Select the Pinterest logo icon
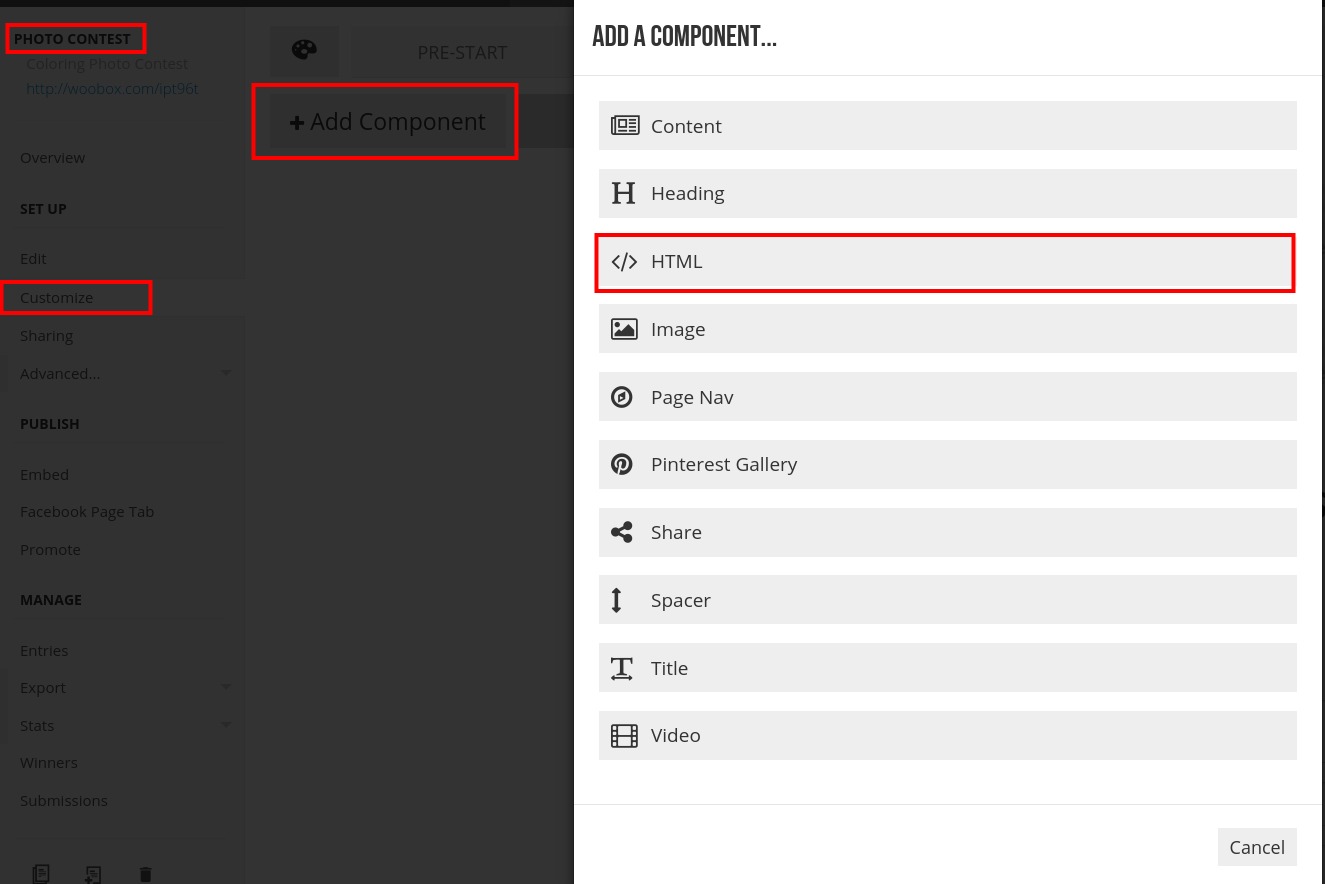 [x=622, y=464]
